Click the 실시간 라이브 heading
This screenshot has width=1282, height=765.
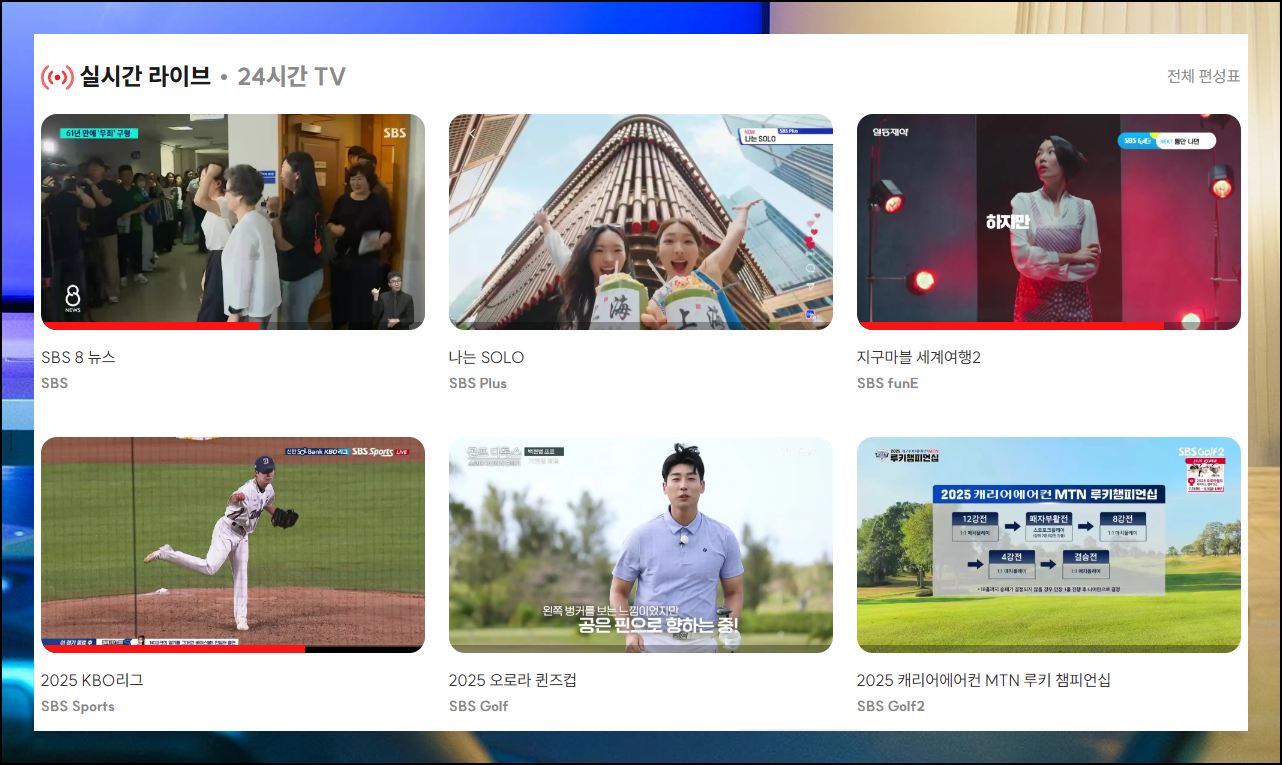(x=146, y=76)
